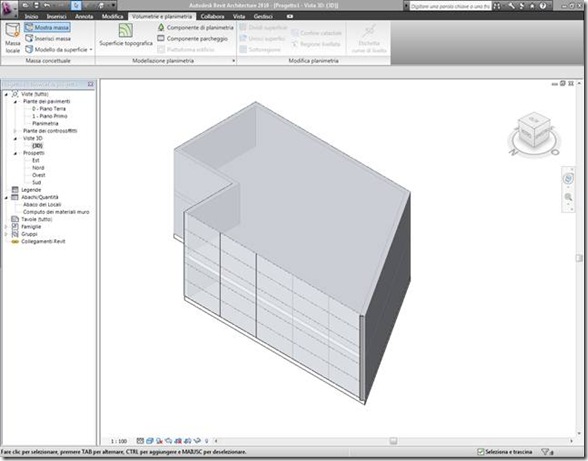588x461 pixels.
Task: Open the Help question mark icon
Action: tap(543, 6)
